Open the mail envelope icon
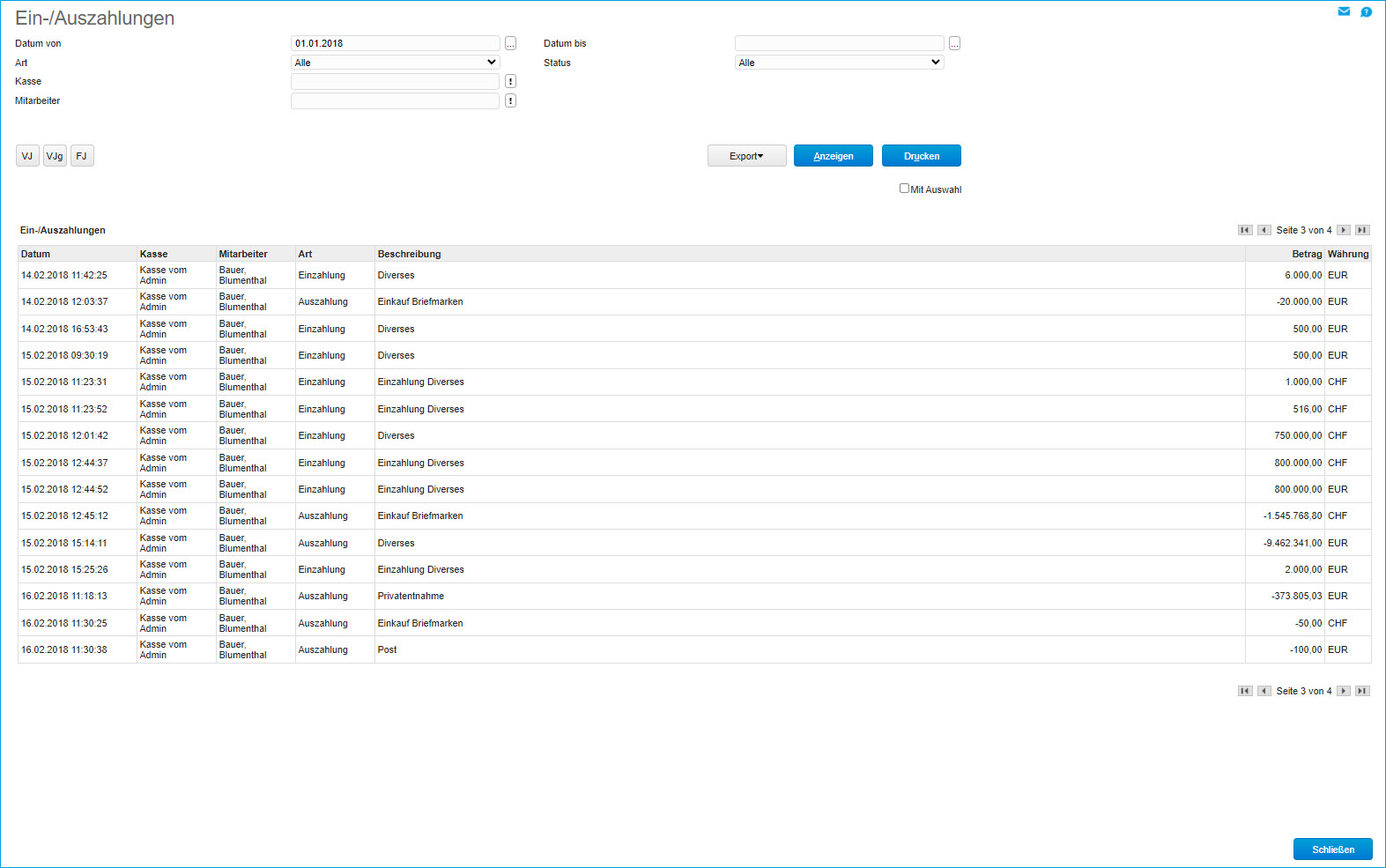Viewport: 1386px width, 868px height. (1344, 11)
